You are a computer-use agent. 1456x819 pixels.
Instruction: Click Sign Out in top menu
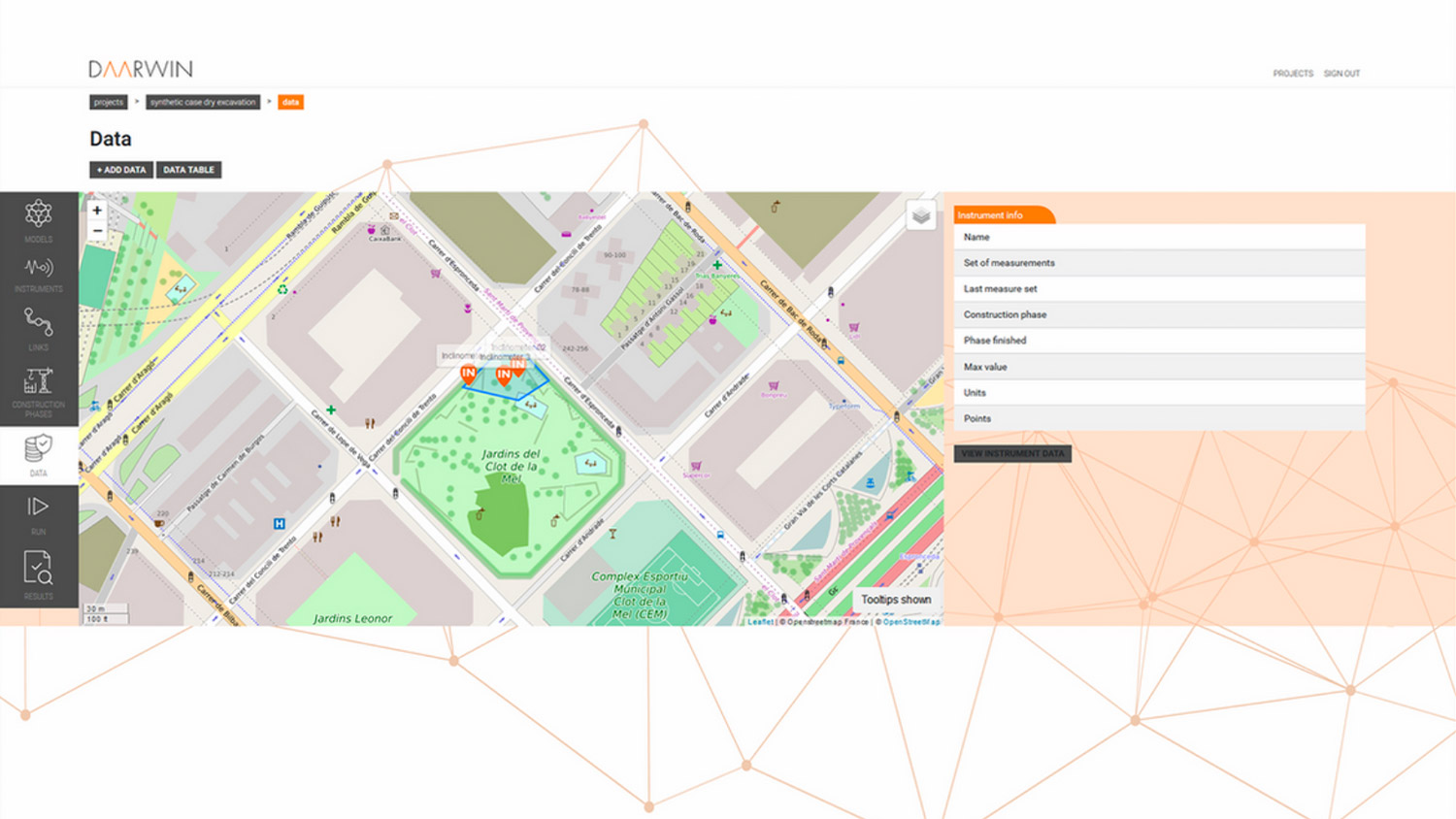pos(1341,74)
